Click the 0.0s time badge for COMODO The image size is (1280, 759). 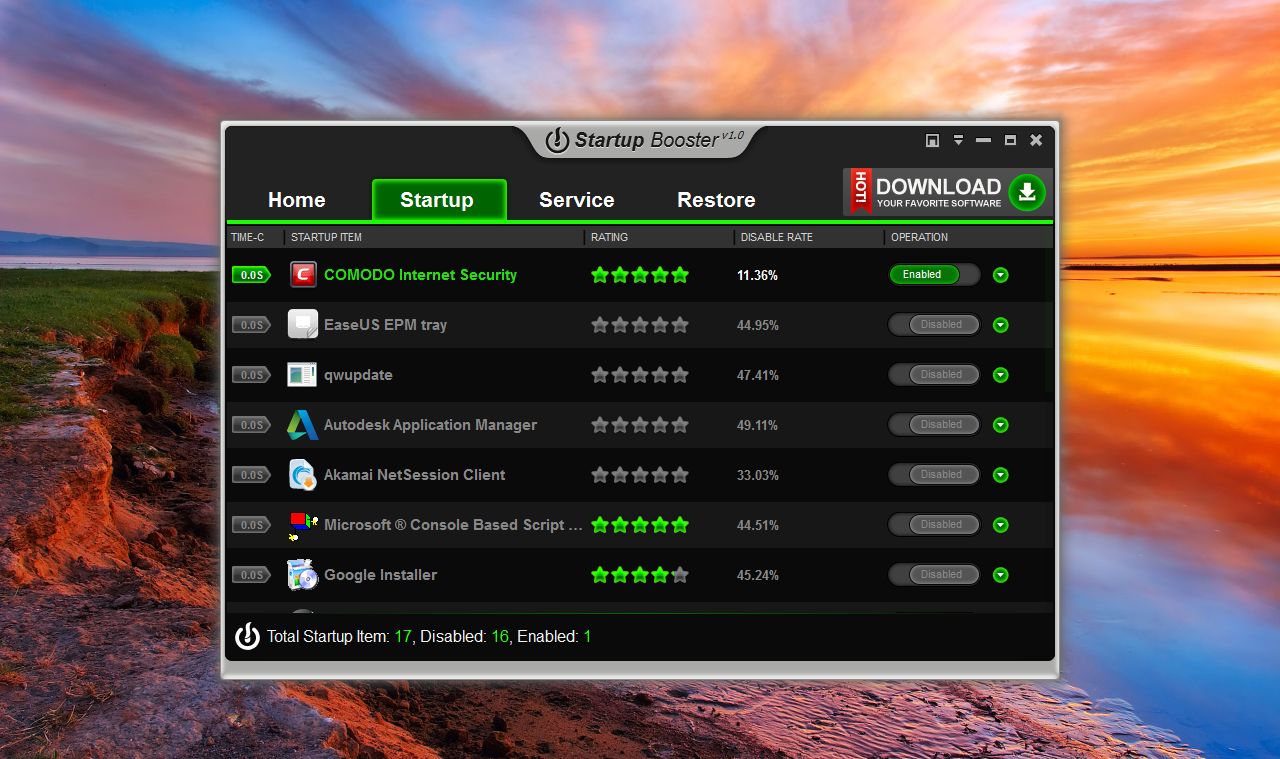tap(251, 275)
